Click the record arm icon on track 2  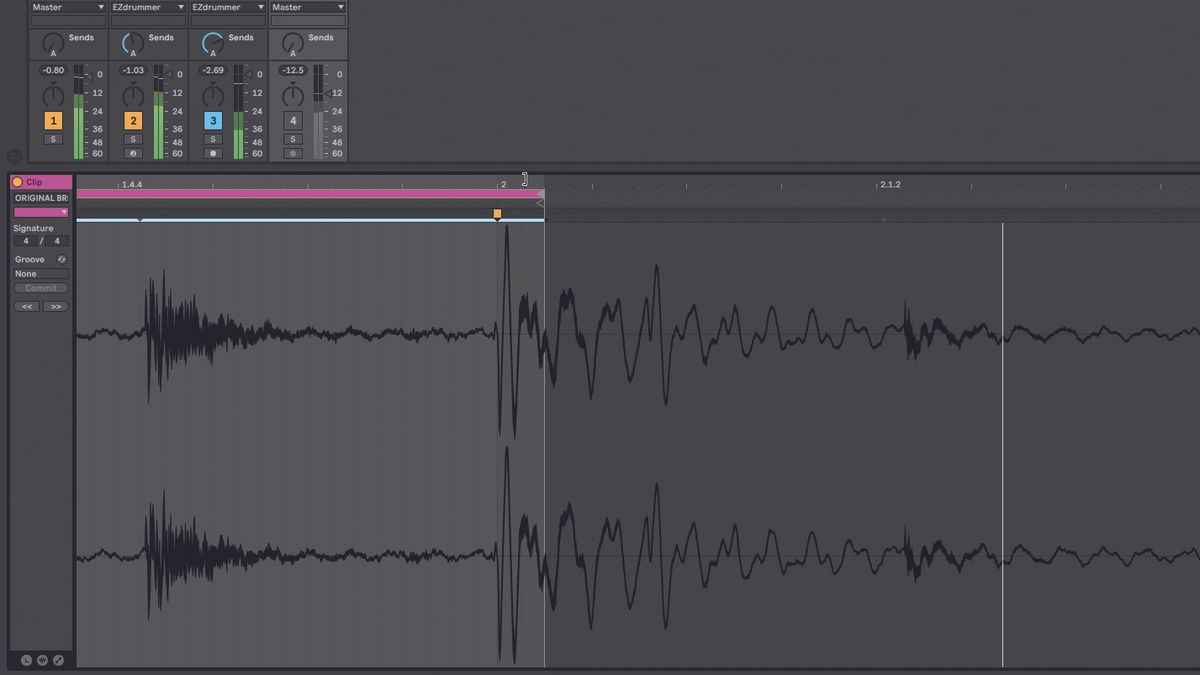tap(133, 152)
